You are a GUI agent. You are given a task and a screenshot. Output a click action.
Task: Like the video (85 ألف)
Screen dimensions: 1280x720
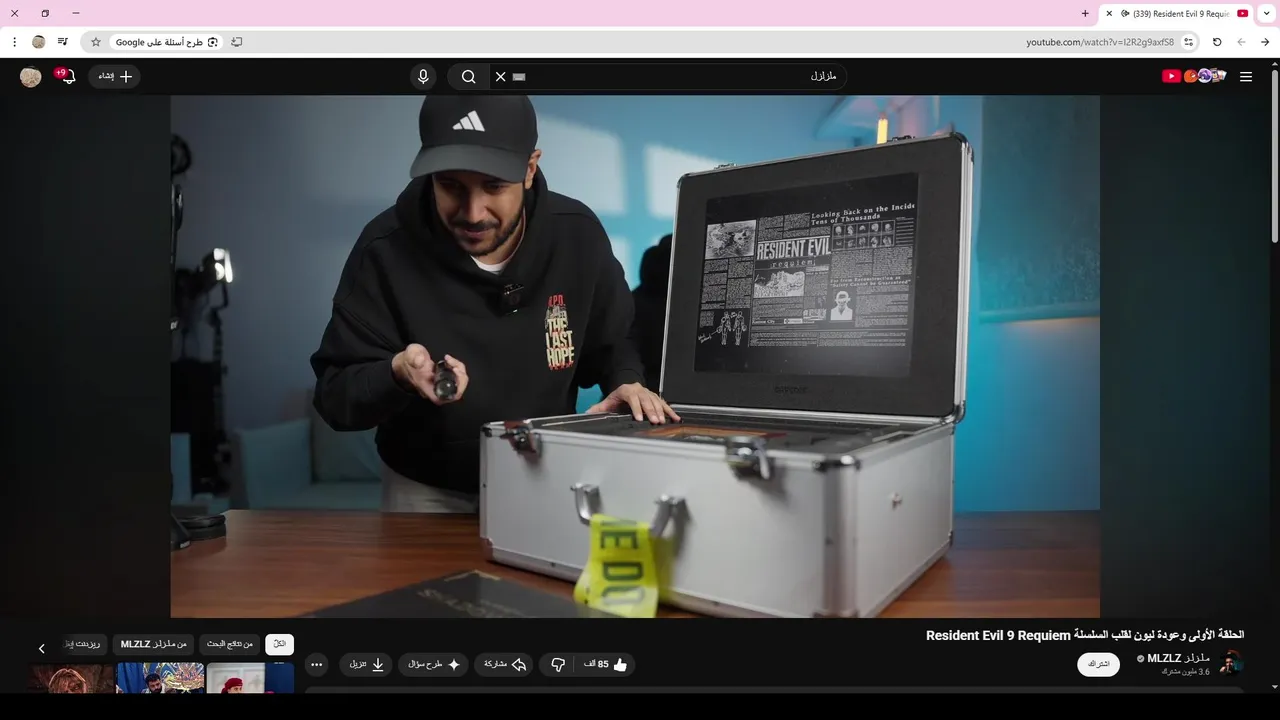605,664
